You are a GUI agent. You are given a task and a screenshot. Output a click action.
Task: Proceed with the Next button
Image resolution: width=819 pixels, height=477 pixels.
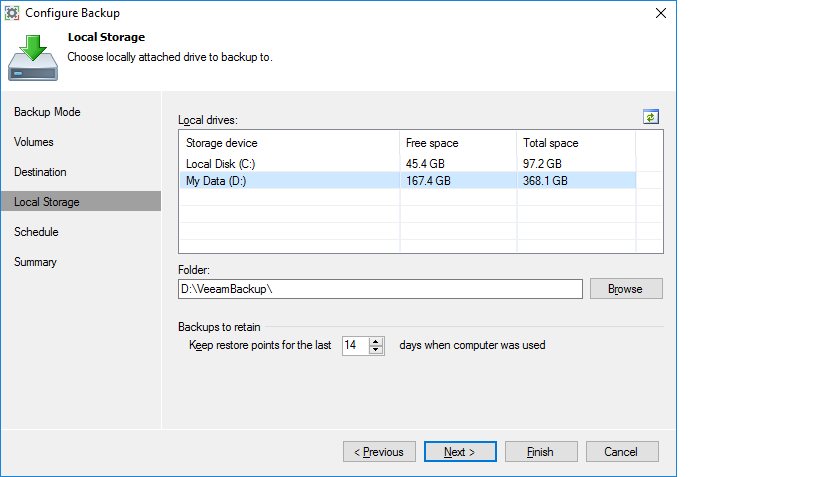click(460, 452)
